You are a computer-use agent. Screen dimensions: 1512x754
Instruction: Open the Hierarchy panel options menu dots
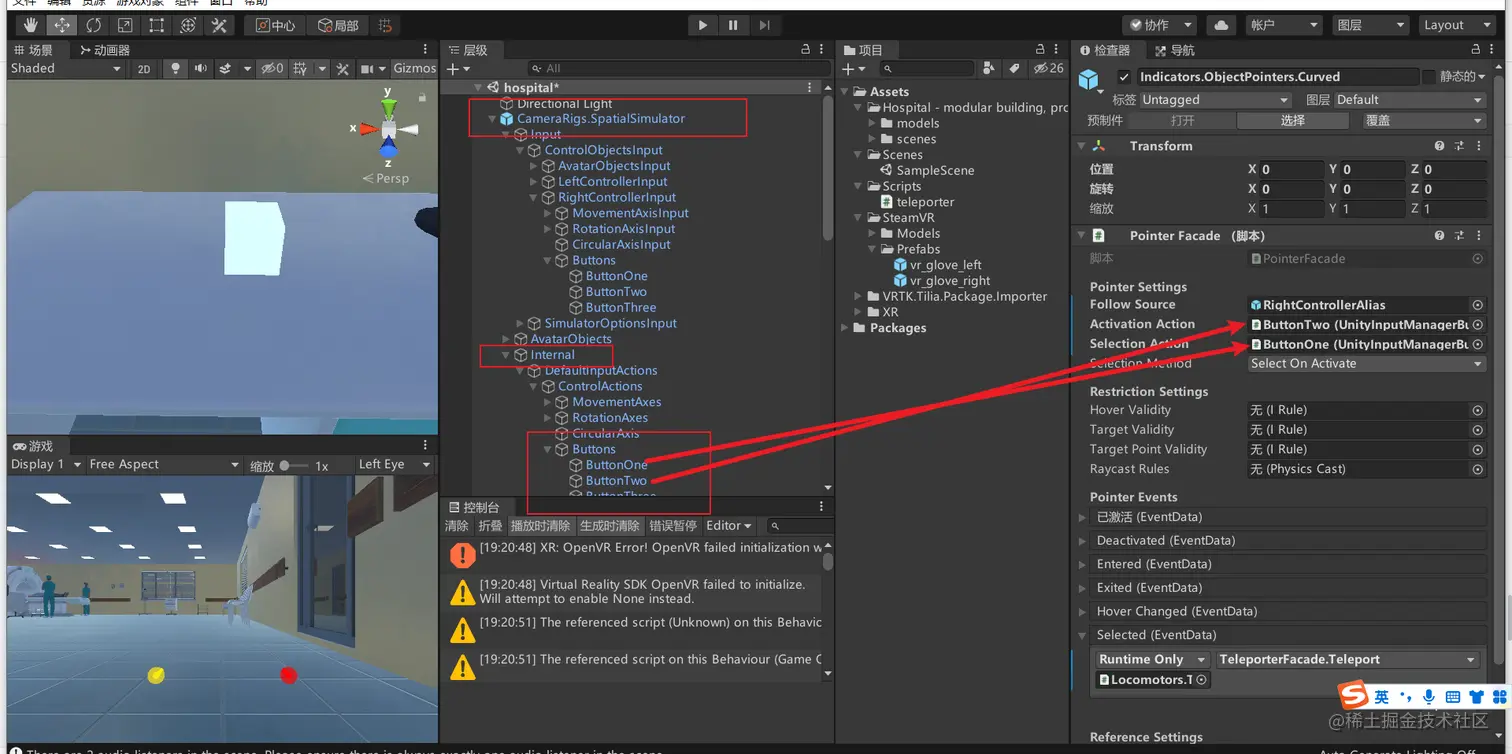(821, 50)
